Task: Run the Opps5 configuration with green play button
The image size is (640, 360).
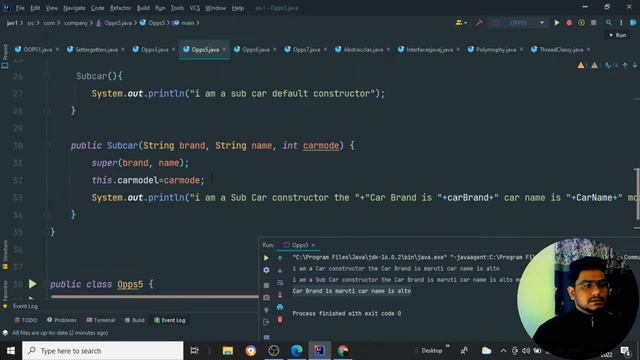Action: click(x=556, y=23)
